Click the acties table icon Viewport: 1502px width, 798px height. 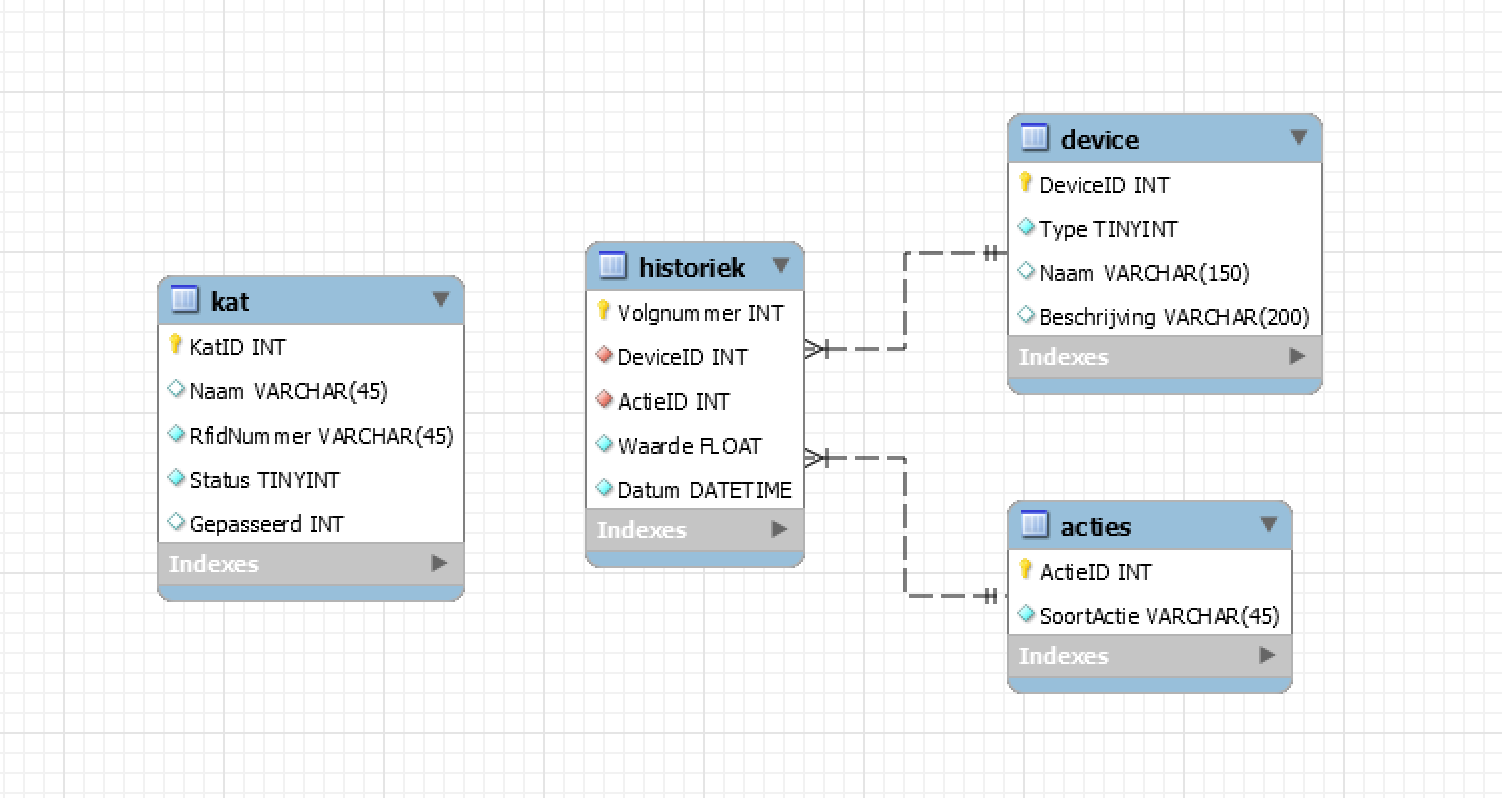click(1035, 525)
